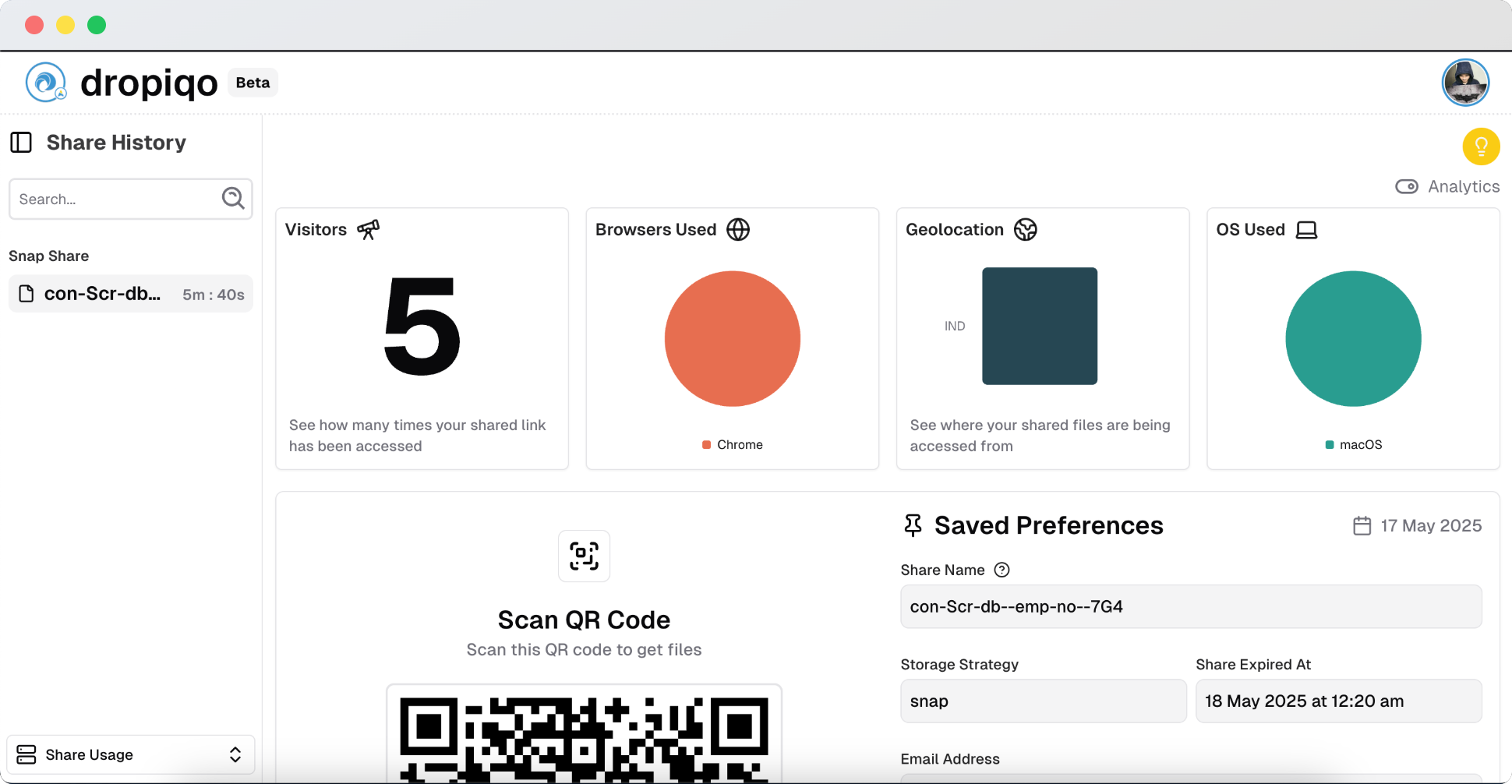The width and height of the screenshot is (1512, 784).
Task: Click the yellow window minimize button
Action: pos(65,25)
